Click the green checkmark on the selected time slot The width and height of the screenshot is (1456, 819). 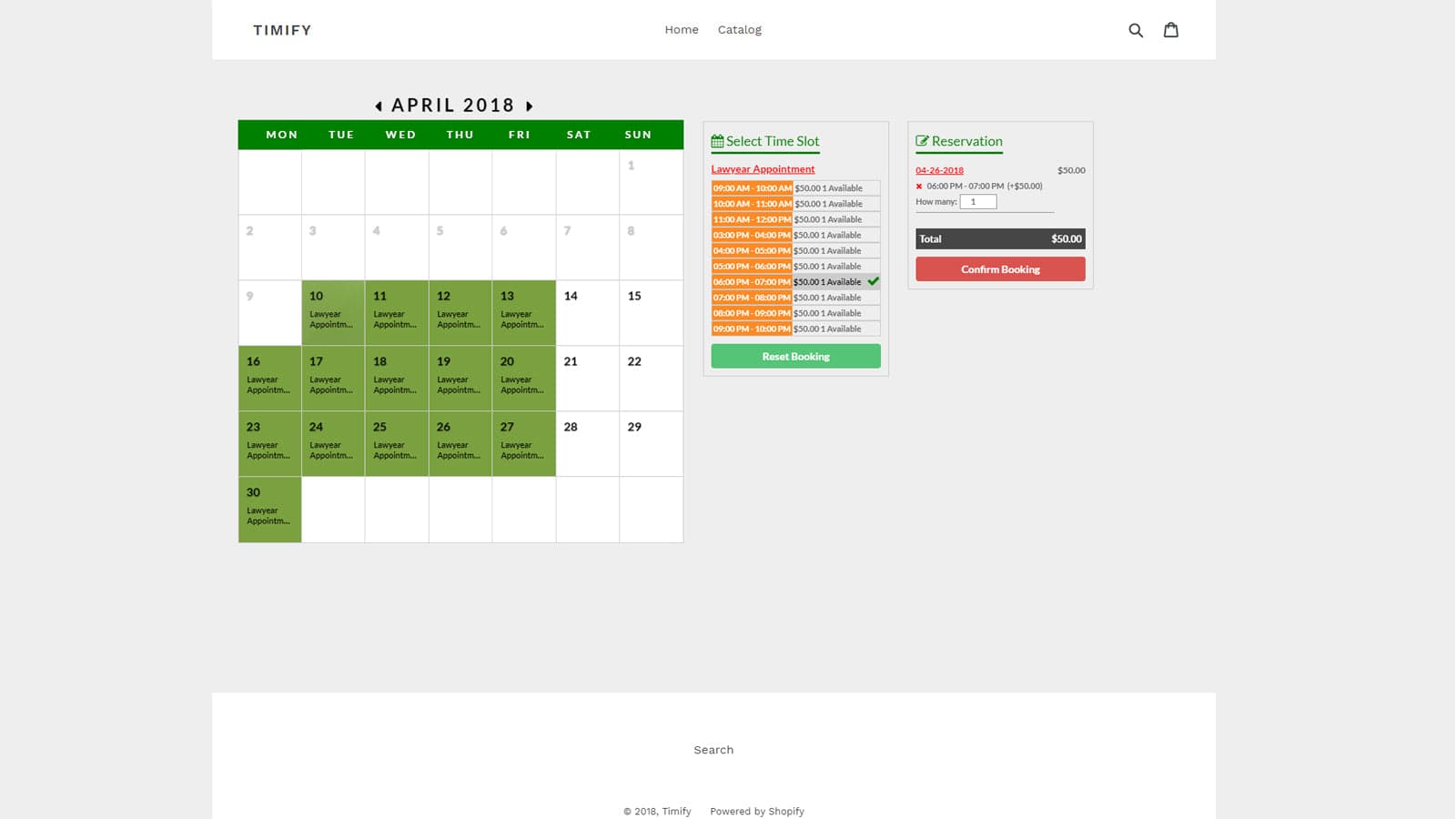pos(873,281)
